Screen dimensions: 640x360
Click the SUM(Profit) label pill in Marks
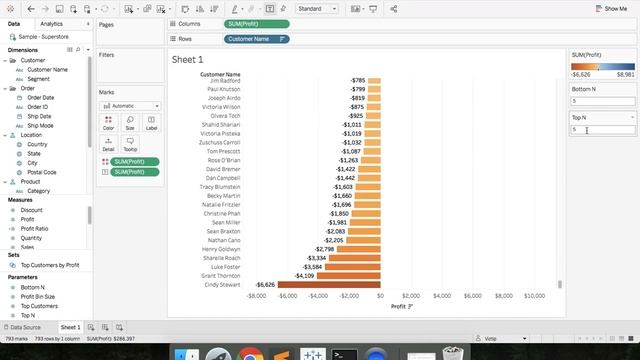[135, 172]
